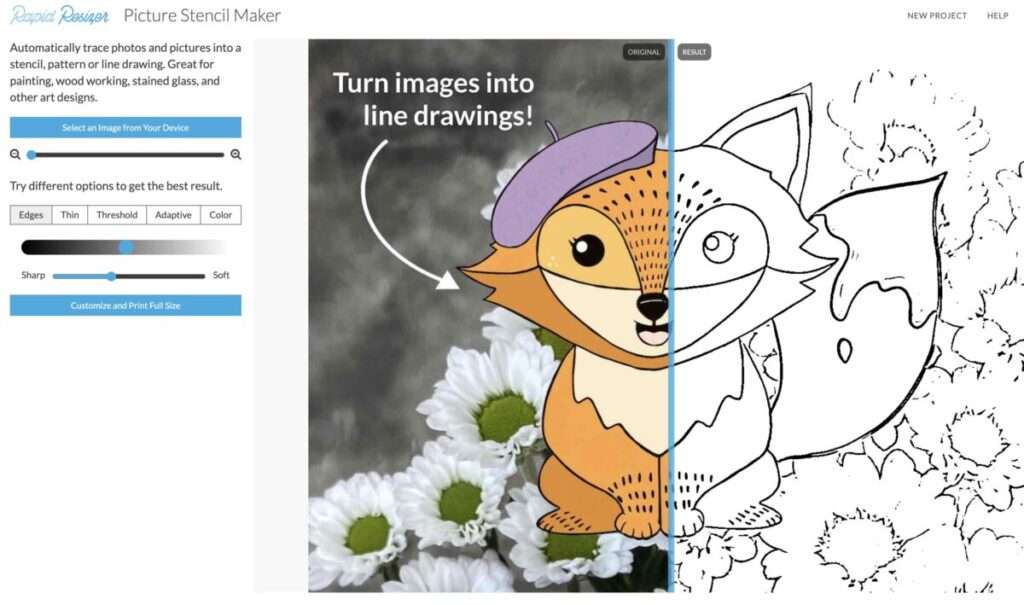Click the handle on the black-to-white gradient slider
This screenshot has height=605, width=1024.
pos(126,247)
